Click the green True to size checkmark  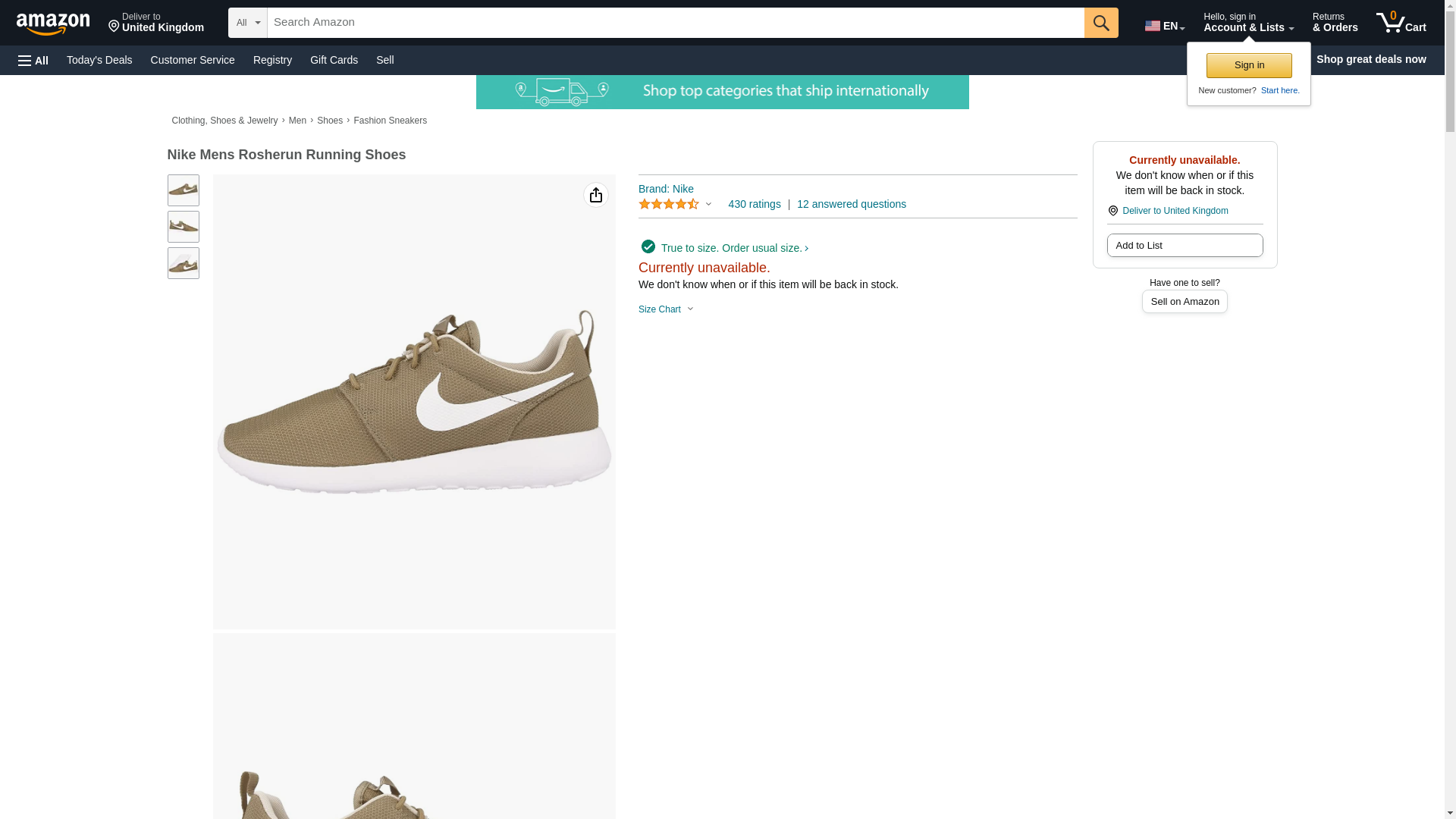coord(648,247)
